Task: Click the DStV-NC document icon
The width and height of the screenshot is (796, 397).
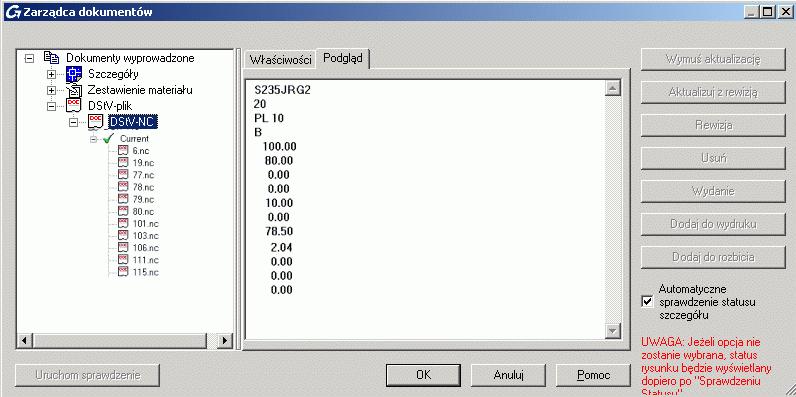Action: [96, 122]
